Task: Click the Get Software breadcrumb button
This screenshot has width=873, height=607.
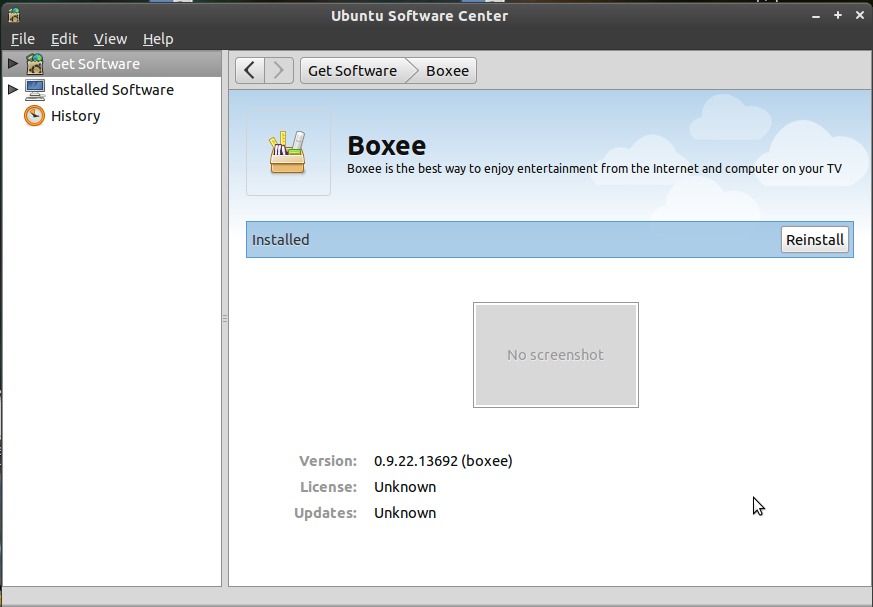Action: 353,71
